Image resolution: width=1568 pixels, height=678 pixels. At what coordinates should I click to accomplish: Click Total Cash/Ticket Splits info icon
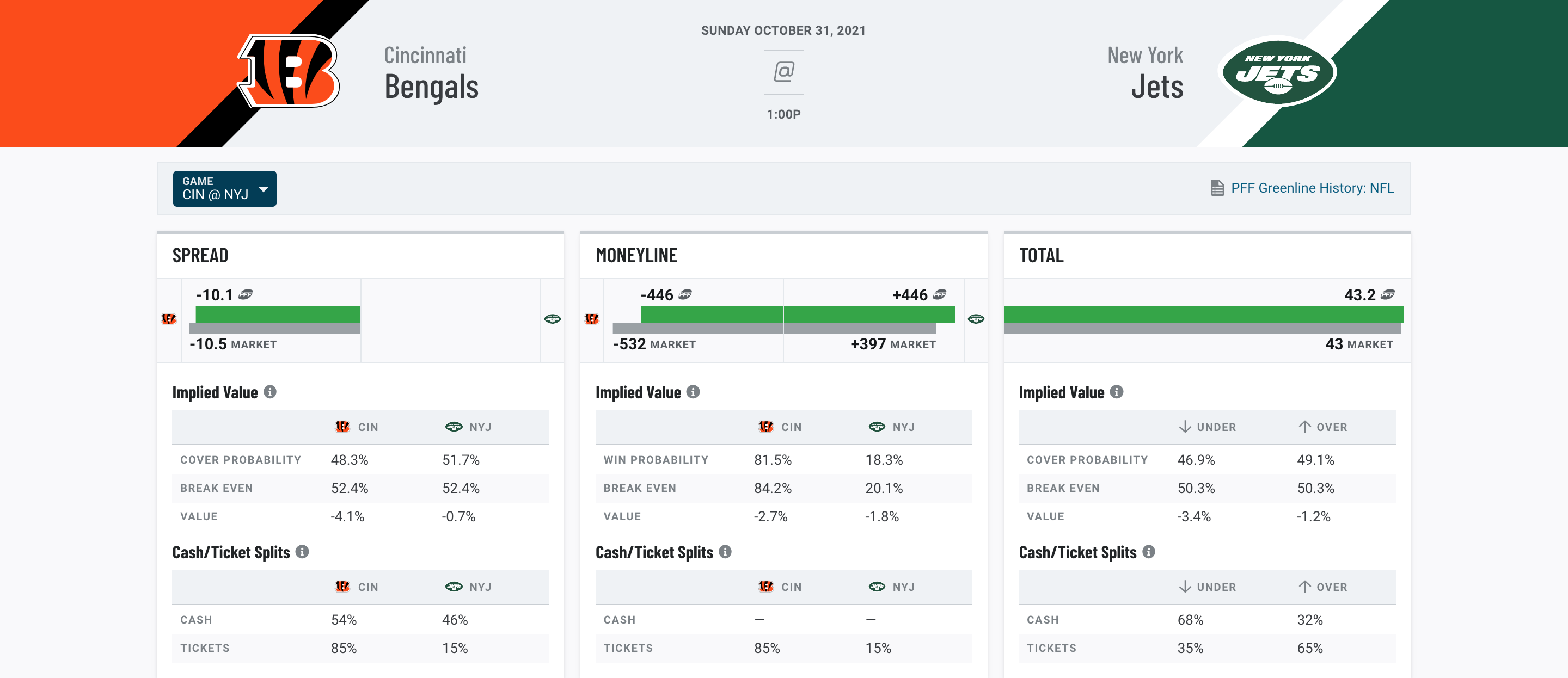1149,552
